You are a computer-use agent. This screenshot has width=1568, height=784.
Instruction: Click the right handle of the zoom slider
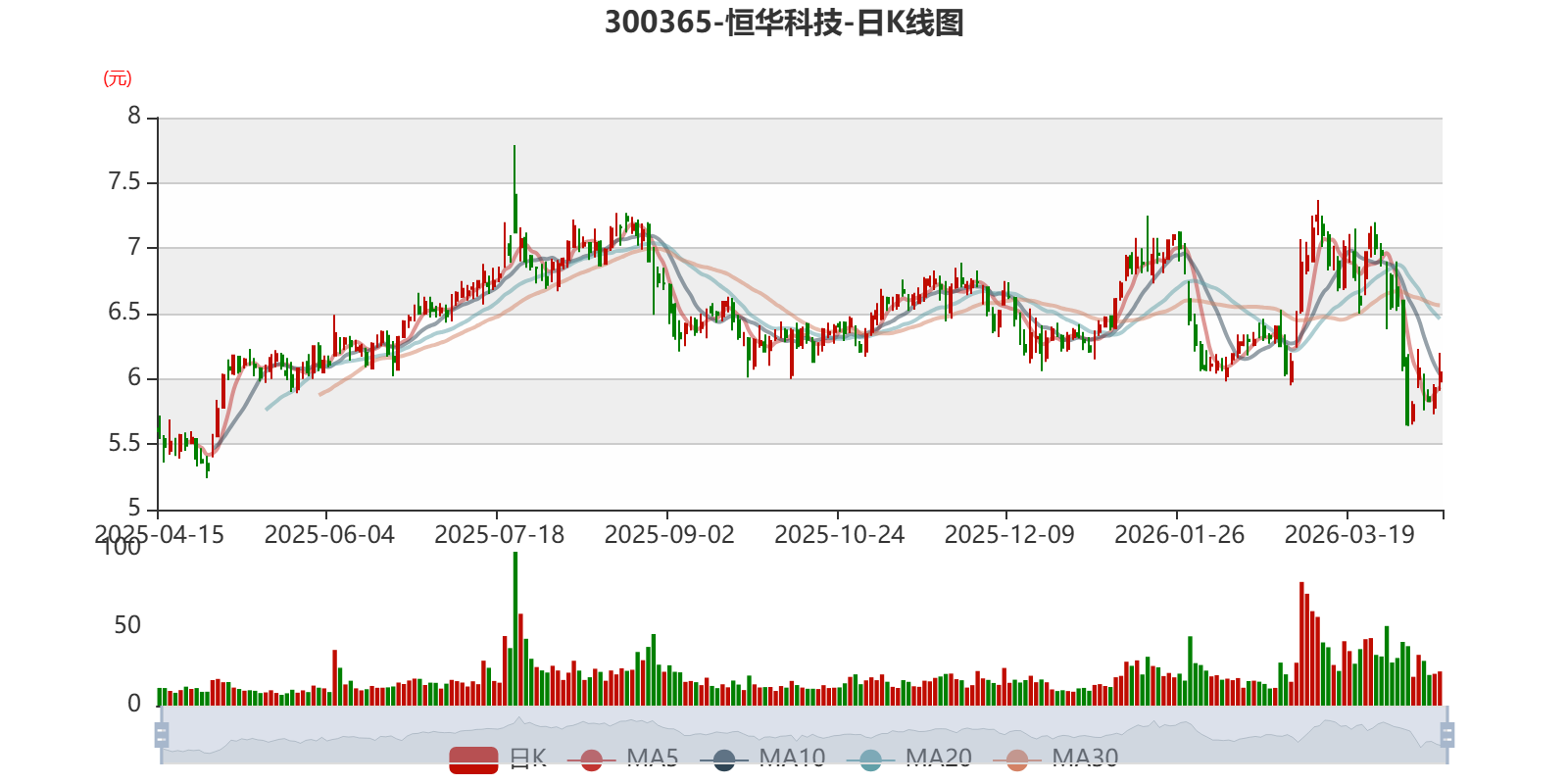(1446, 735)
